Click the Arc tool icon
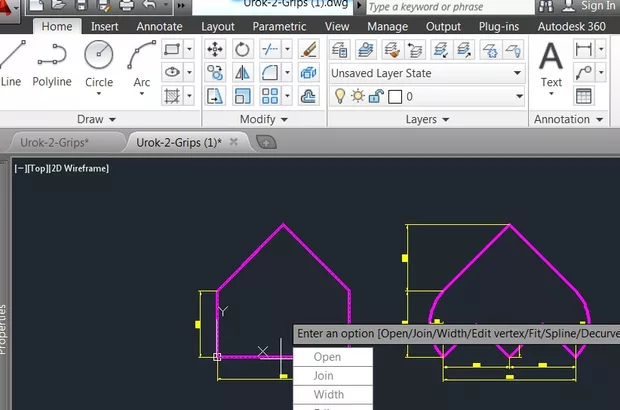620x410 pixels. tap(142, 62)
